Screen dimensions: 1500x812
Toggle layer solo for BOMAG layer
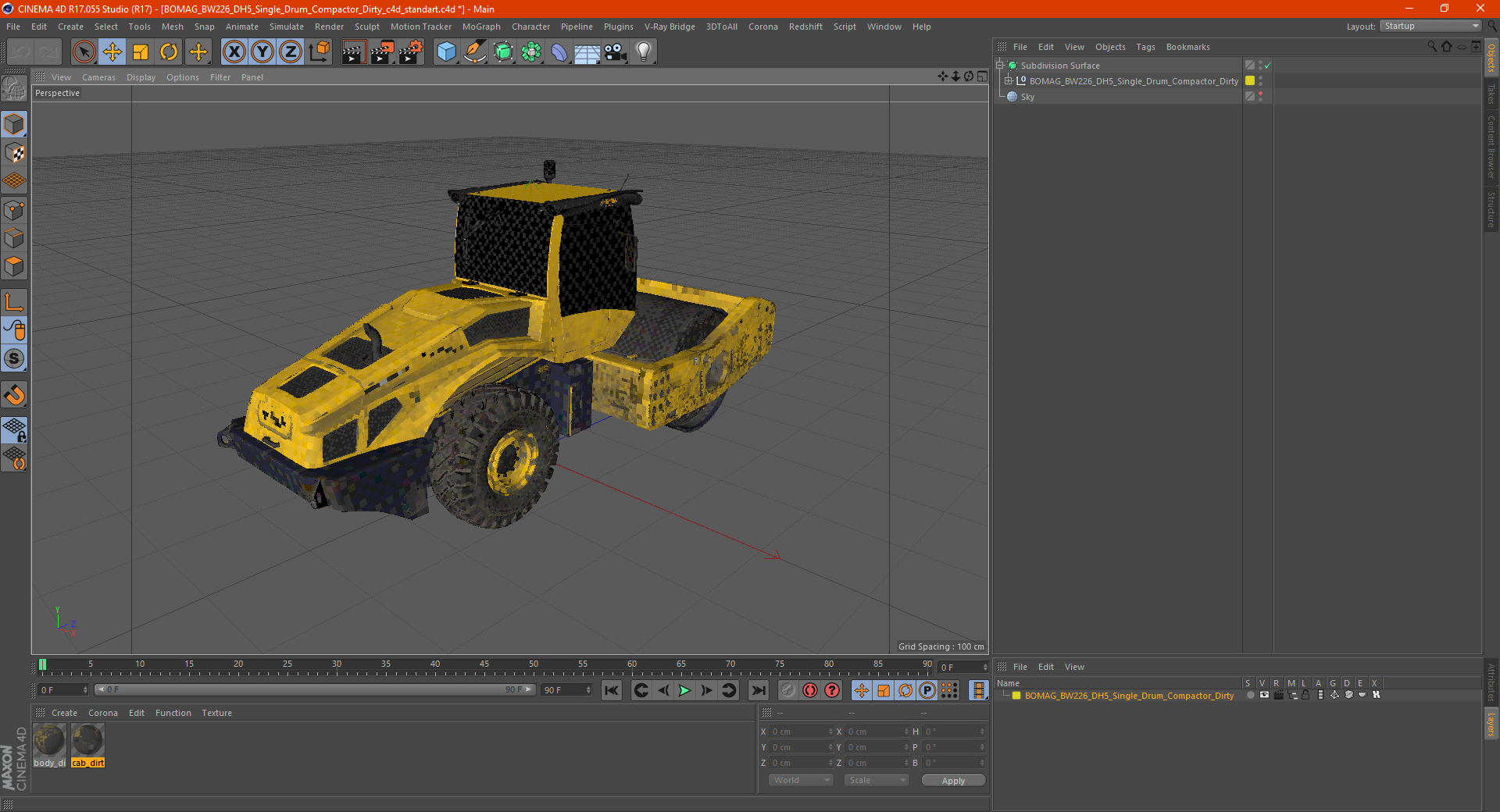pos(1250,695)
